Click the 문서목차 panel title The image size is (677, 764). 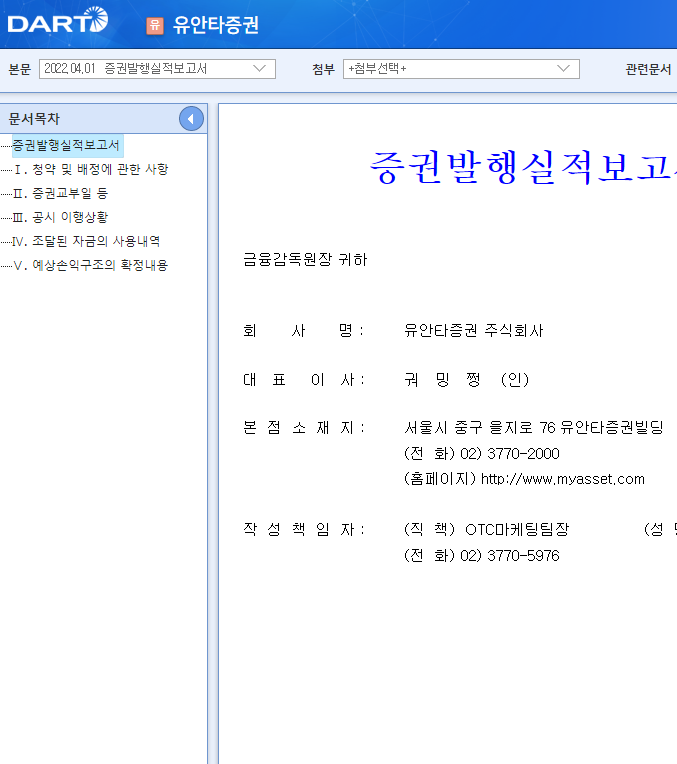coord(34,118)
